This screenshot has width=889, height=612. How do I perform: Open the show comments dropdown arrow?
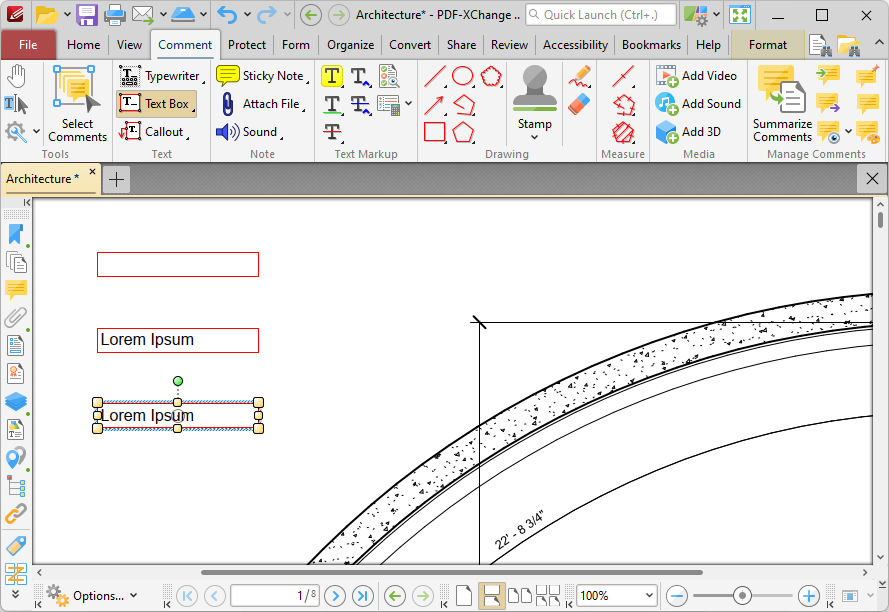[x=848, y=132]
